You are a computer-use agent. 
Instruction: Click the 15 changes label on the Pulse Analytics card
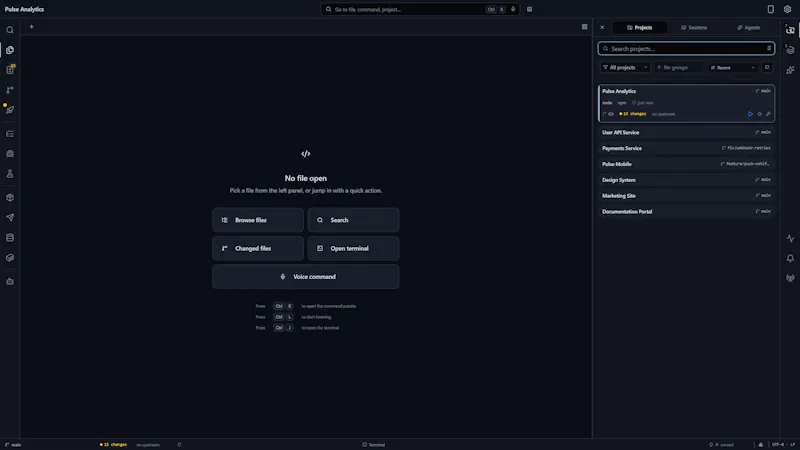tap(633, 114)
